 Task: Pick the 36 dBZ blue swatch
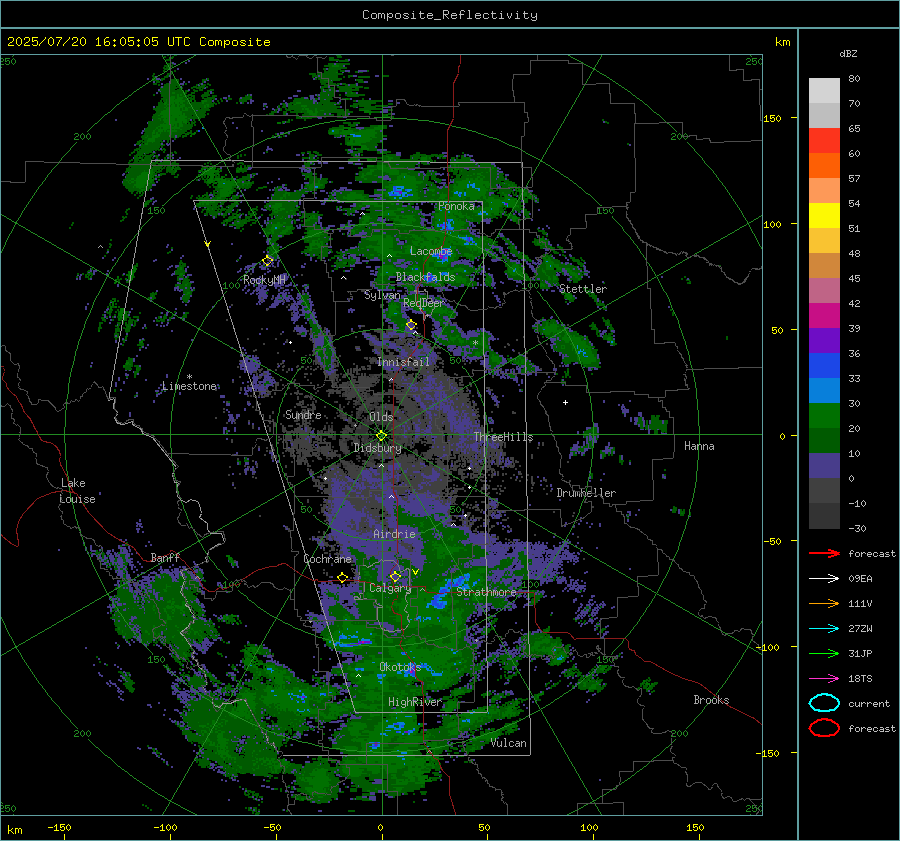tap(824, 365)
